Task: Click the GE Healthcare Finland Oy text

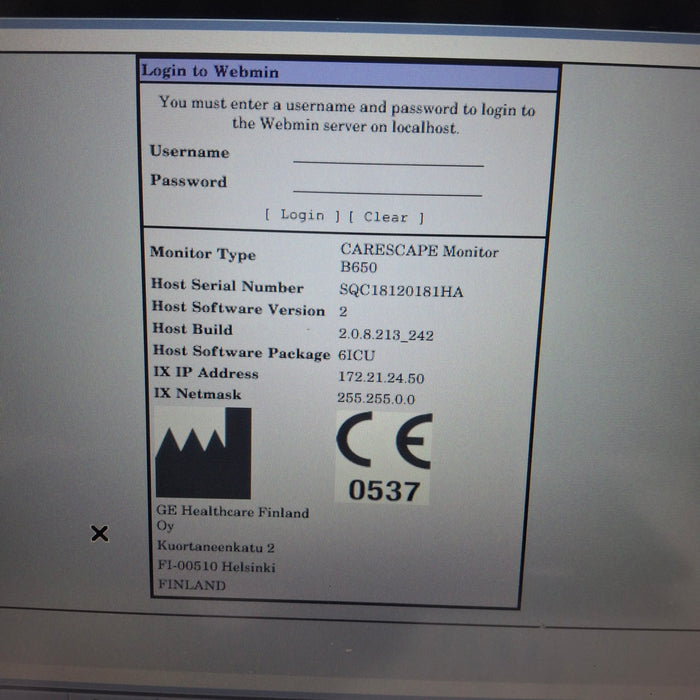Action: coord(232,518)
